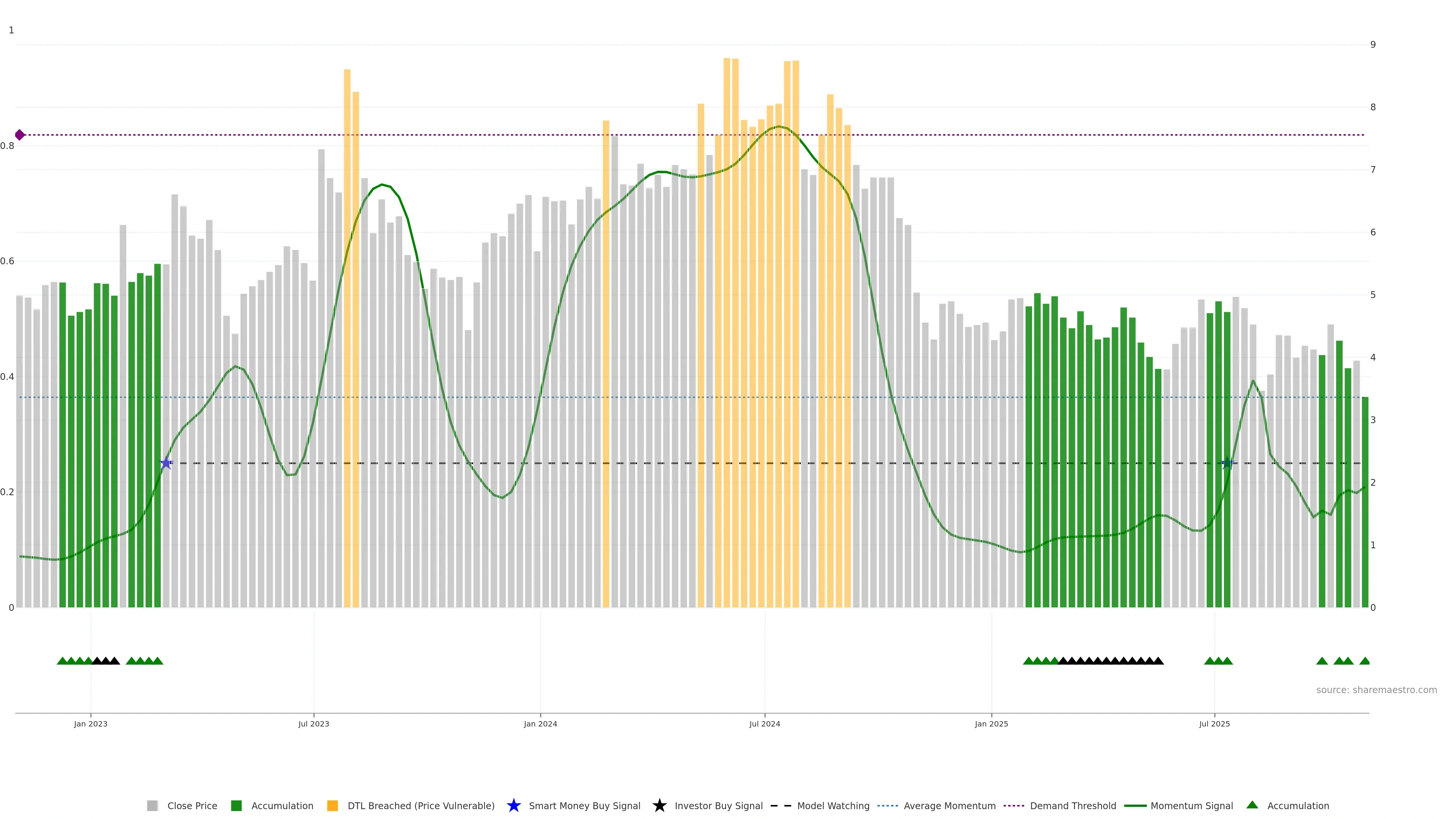Toggle the Close Price legend entry
This screenshot has height=819, width=1456.
tap(191, 805)
